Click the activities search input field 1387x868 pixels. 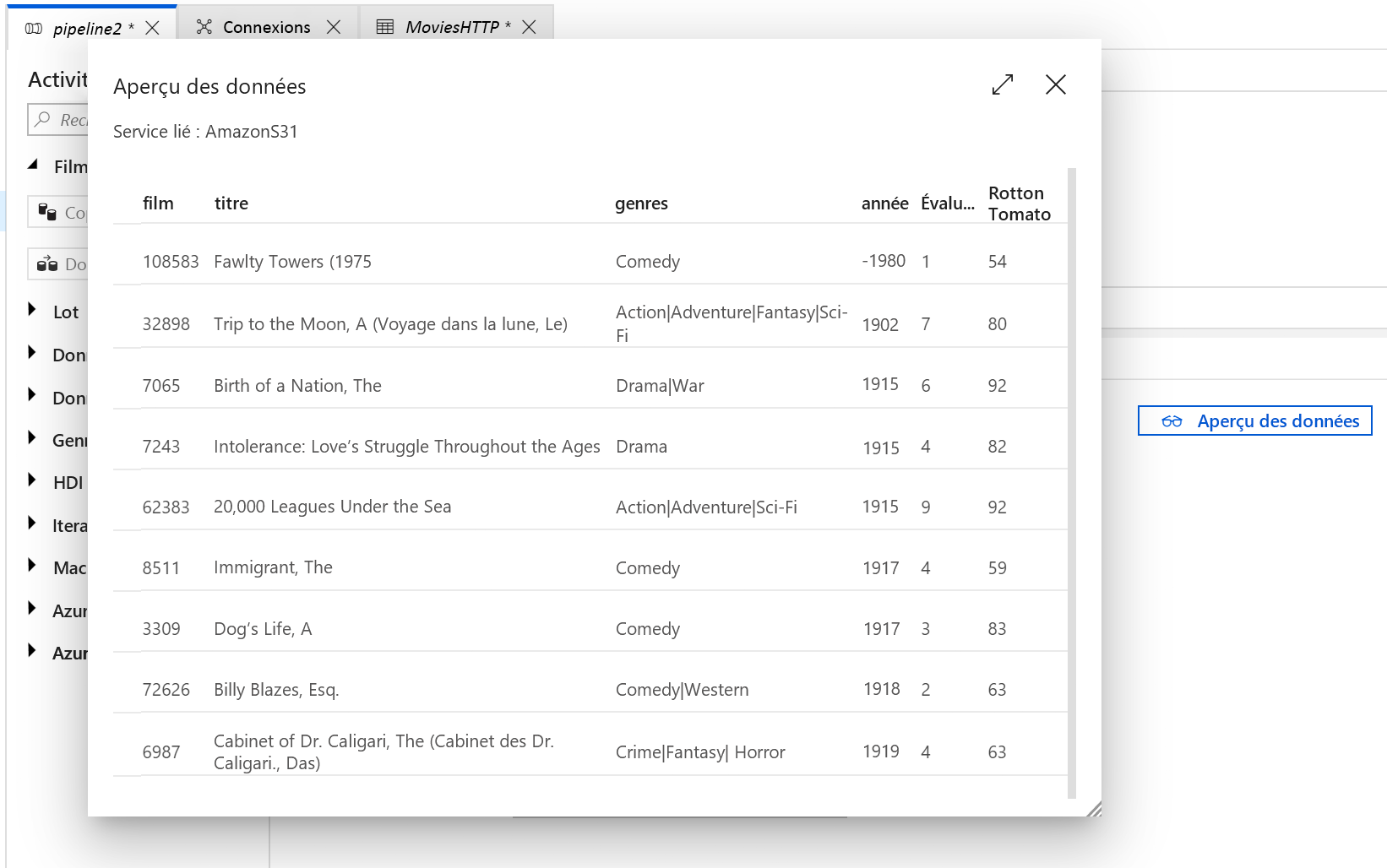coord(58,120)
